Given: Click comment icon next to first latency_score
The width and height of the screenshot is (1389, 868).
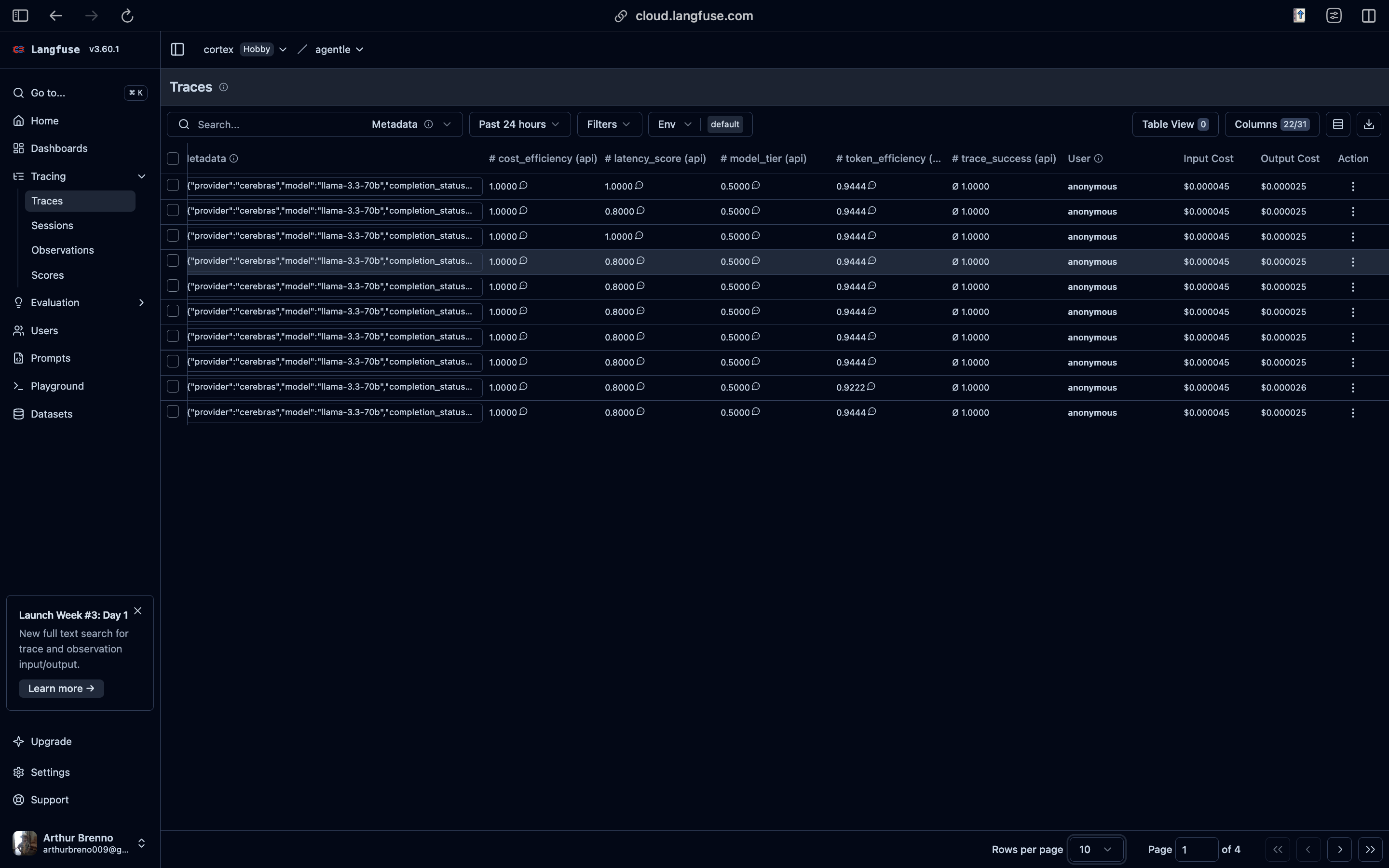Looking at the screenshot, I should coord(639,186).
